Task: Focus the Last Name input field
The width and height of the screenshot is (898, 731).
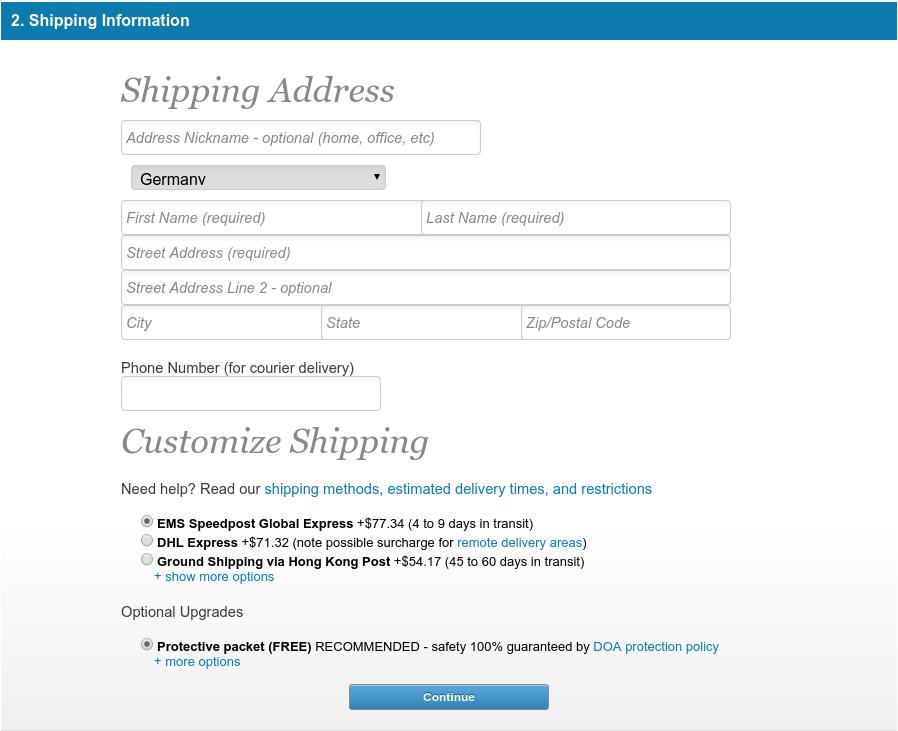Action: tap(576, 218)
